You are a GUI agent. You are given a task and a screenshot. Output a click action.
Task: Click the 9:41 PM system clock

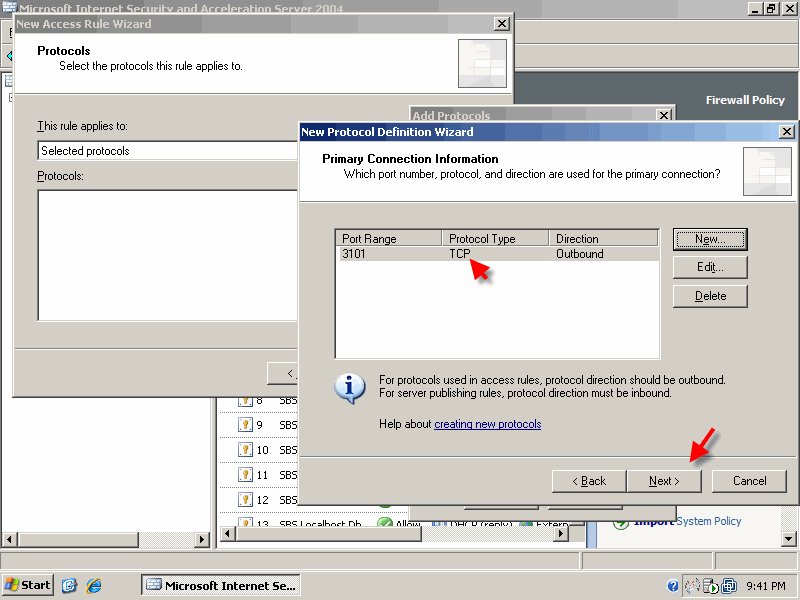(x=766, y=586)
